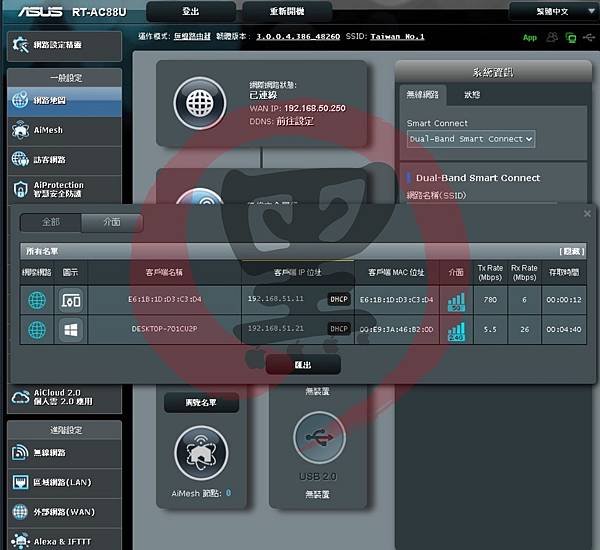This screenshot has height=550, width=600.
Task: Open AiCloud 2.0 cloud icon
Action: click(x=20, y=397)
